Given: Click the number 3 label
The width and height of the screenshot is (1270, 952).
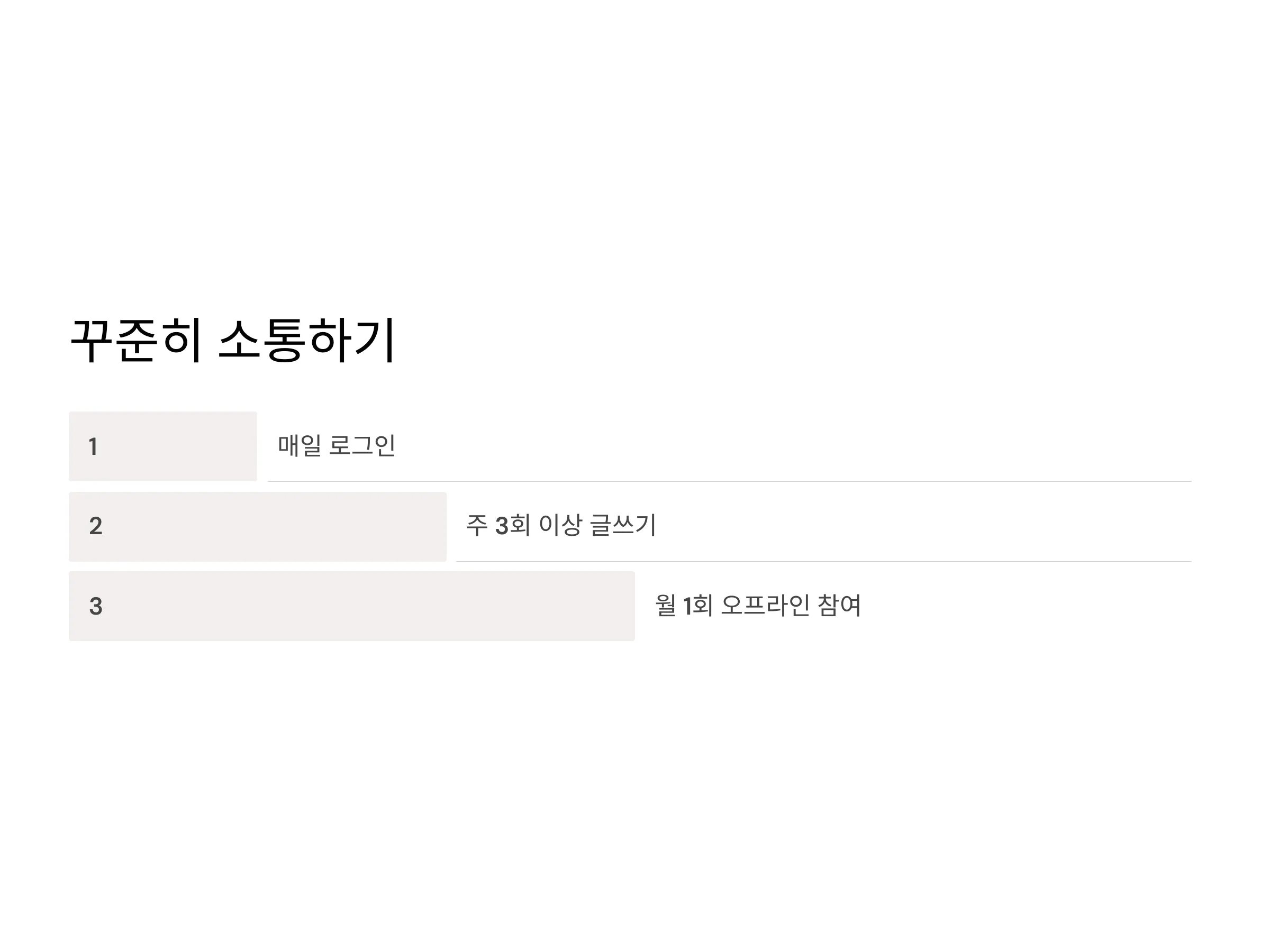Looking at the screenshot, I should pyautogui.click(x=96, y=606).
